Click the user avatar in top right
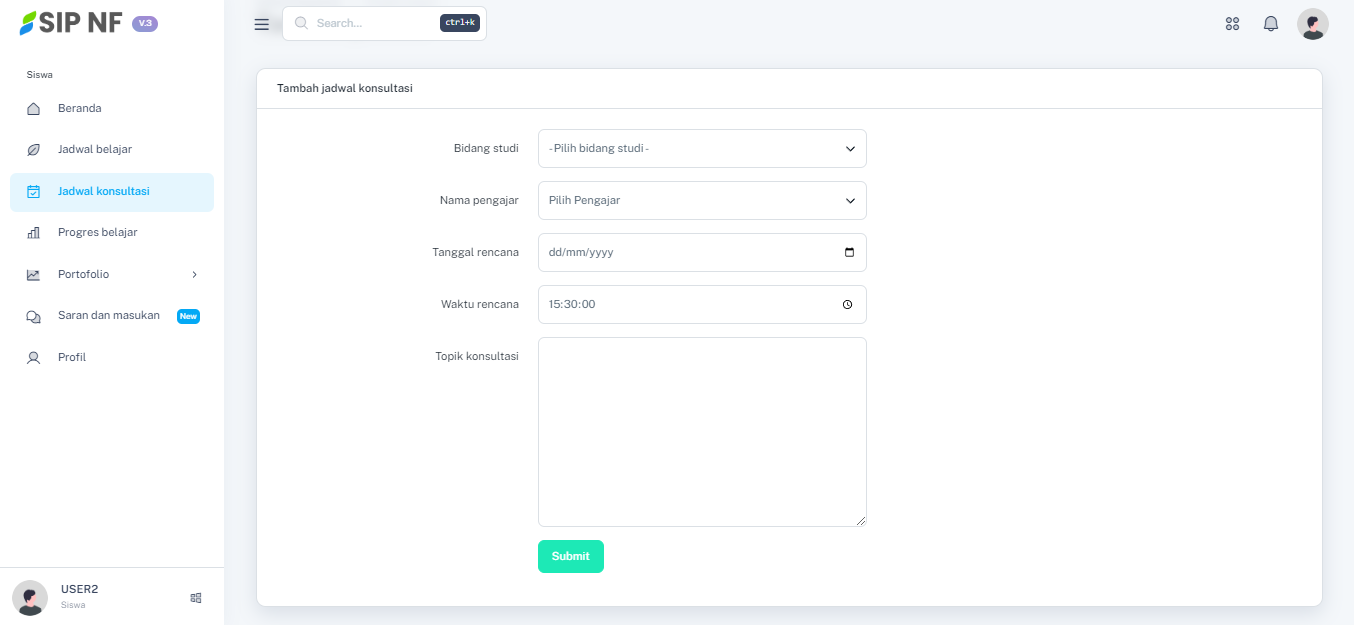This screenshot has height=625, width=1354. pos(1312,24)
